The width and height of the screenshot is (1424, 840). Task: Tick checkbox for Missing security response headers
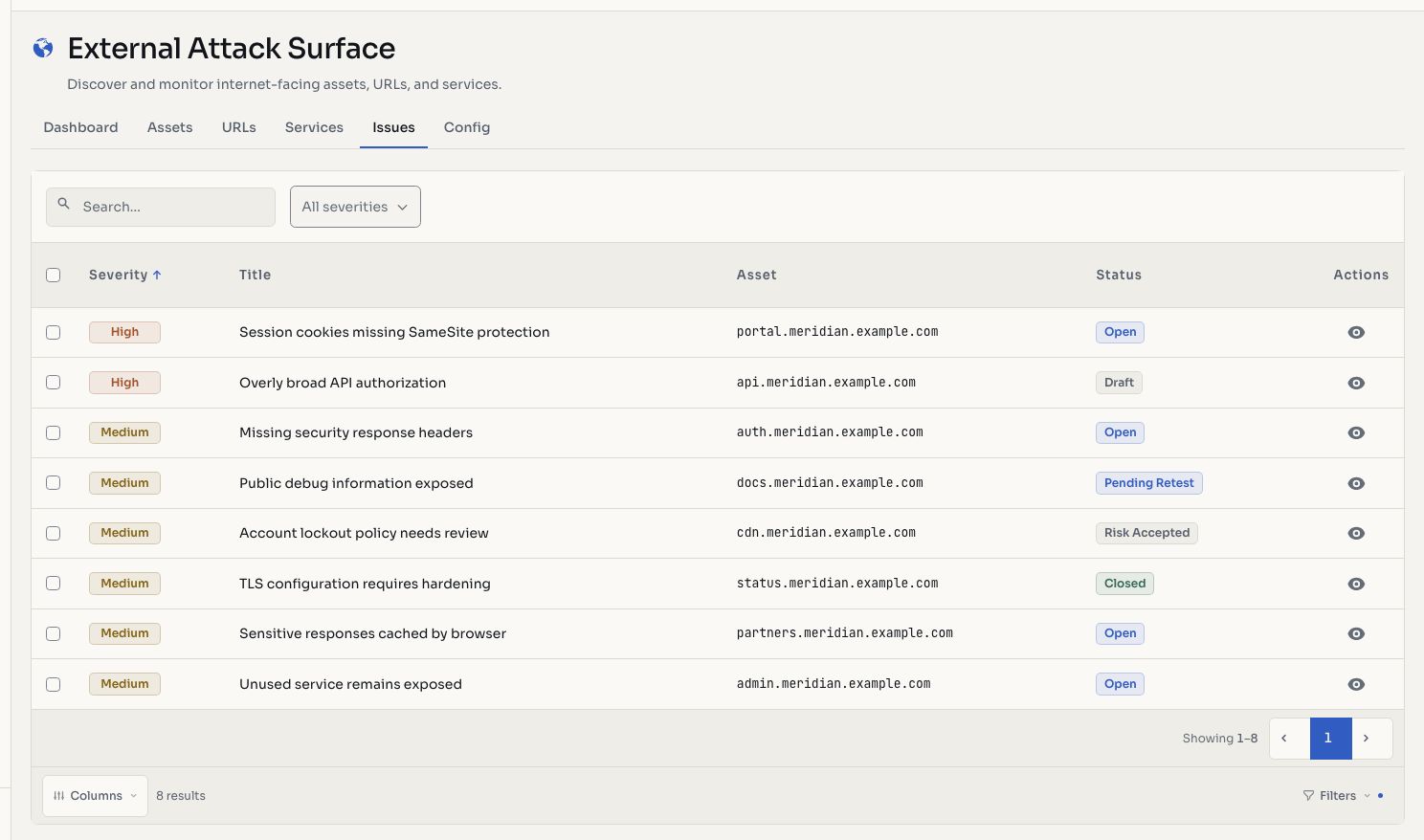54,433
